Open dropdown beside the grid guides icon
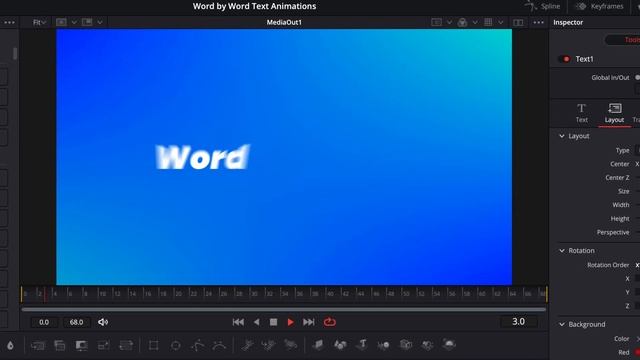Screen dimensions: 640x360 coord(500,22)
